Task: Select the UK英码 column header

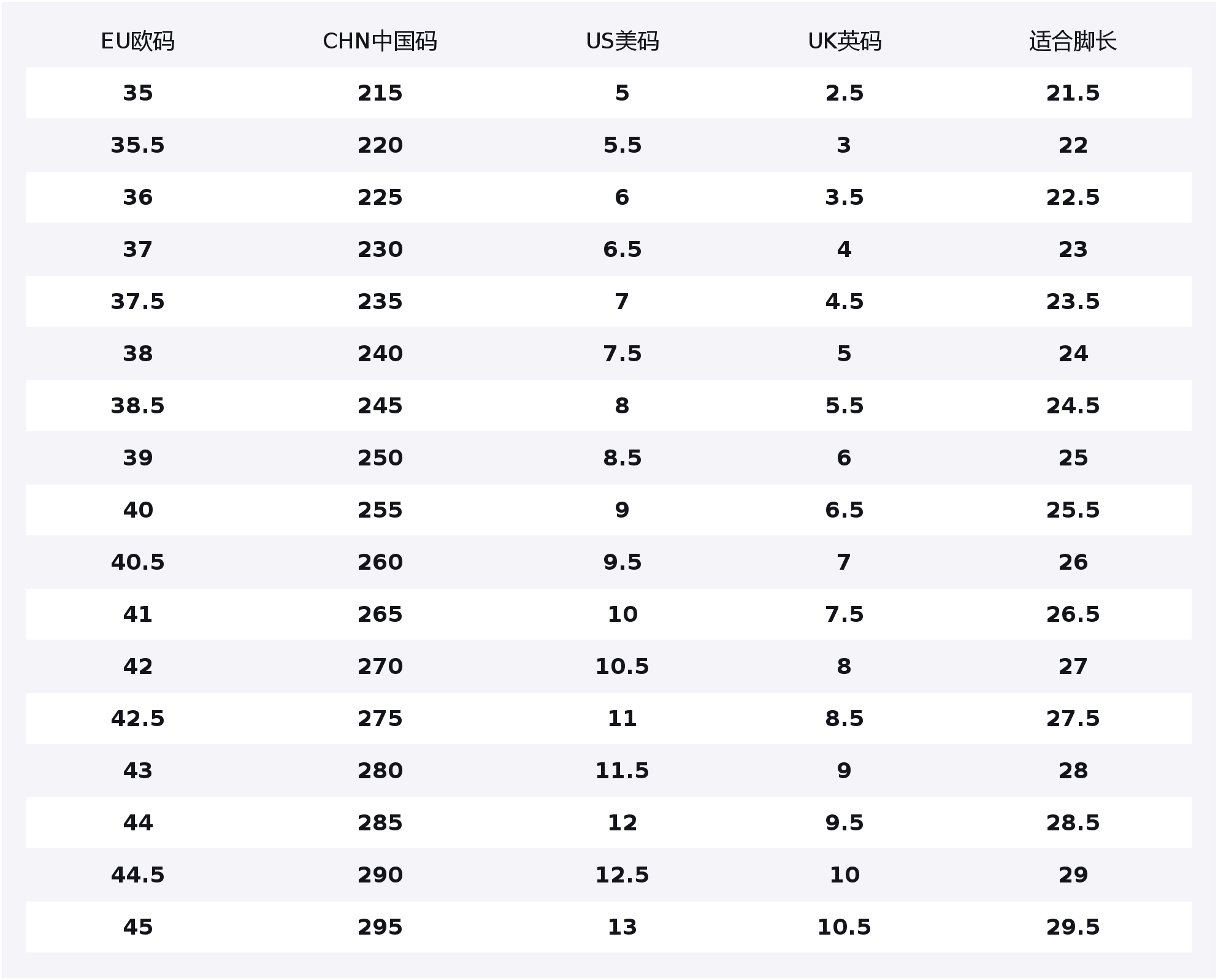Action: tap(844, 42)
